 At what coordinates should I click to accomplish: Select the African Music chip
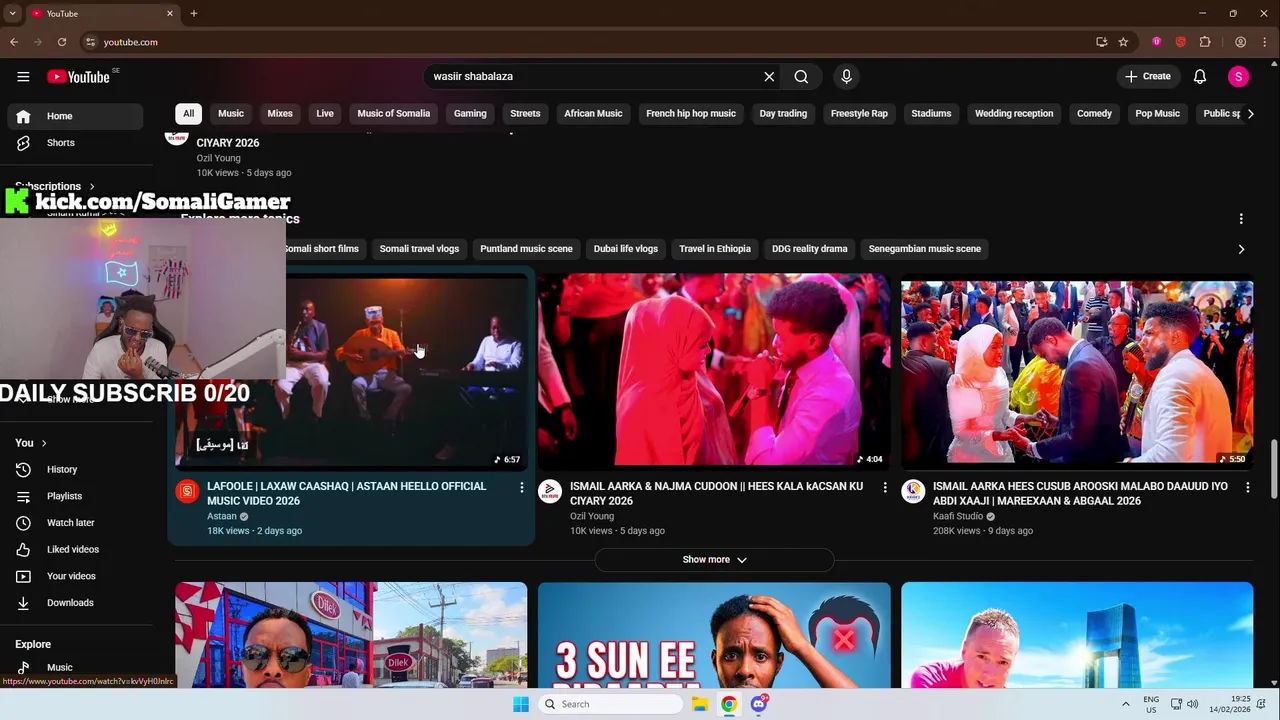(x=593, y=114)
